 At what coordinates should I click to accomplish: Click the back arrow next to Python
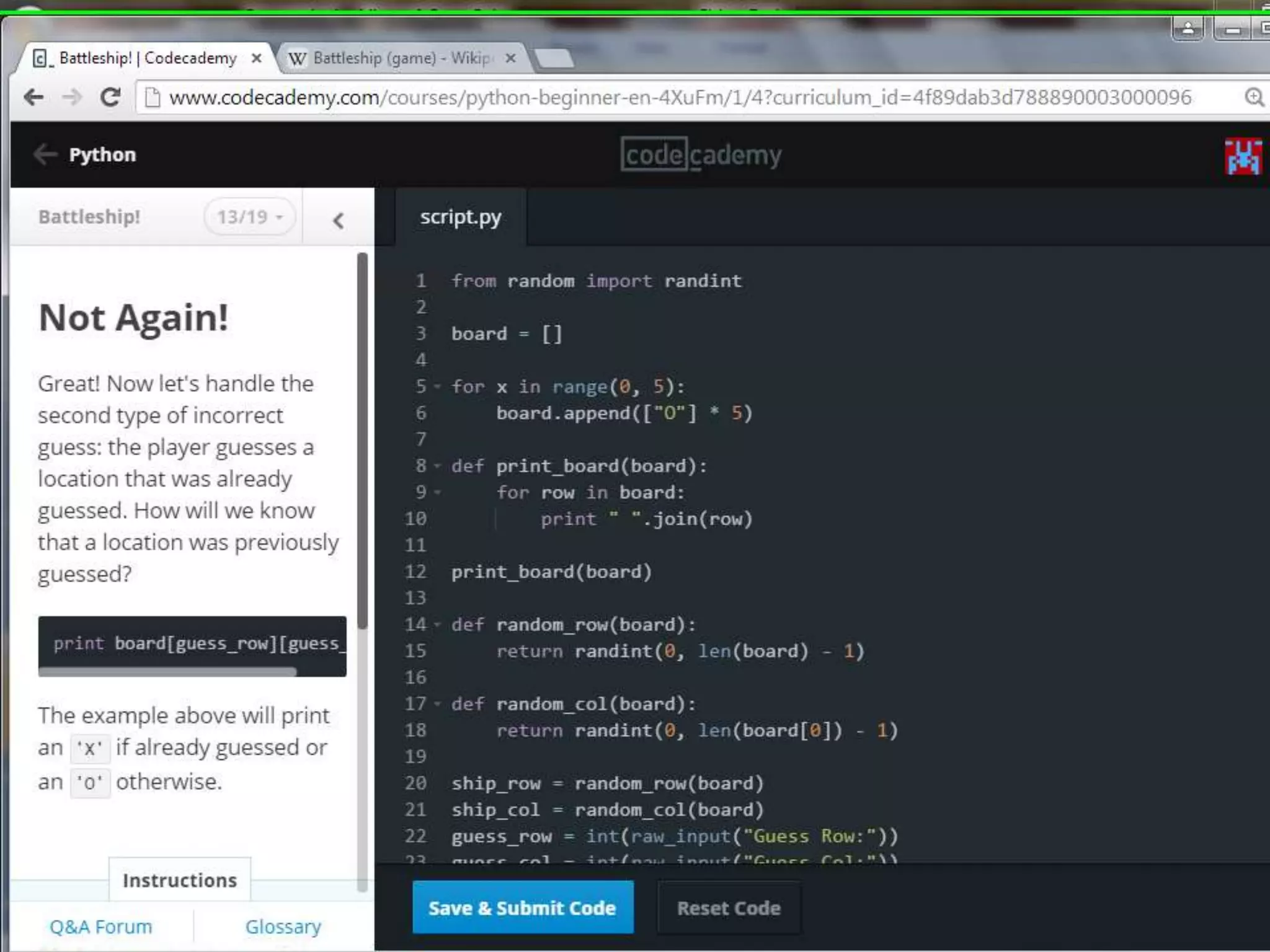tap(46, 154)
